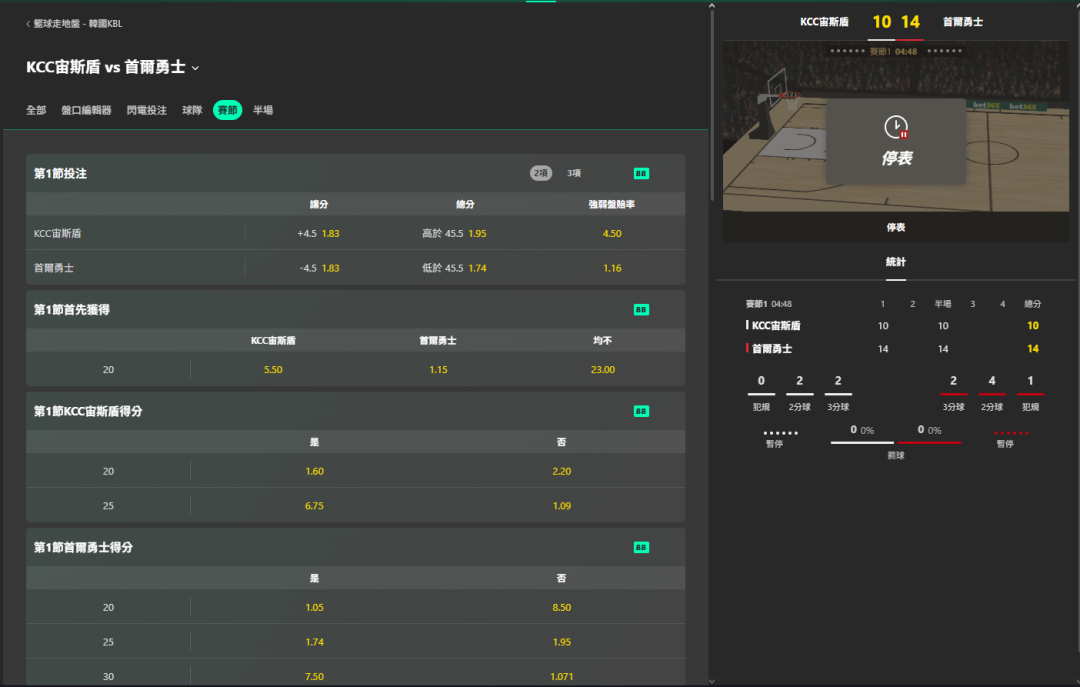Viewport: 1080px width, 687px height.
Task: Click the stopped-clock icon on the court
Action: coord(896,127)
